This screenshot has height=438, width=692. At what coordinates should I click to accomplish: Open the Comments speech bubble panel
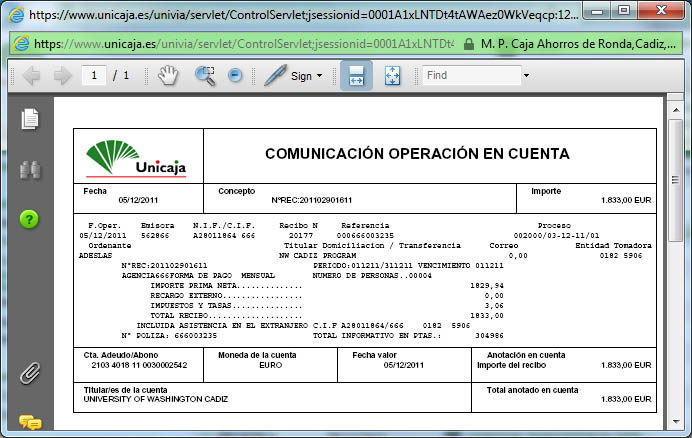[x=30, y=423]
